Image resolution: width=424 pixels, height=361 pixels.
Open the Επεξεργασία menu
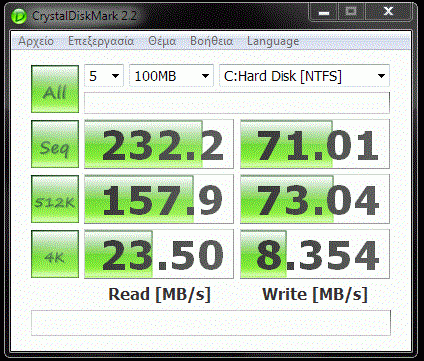point(101,41)
